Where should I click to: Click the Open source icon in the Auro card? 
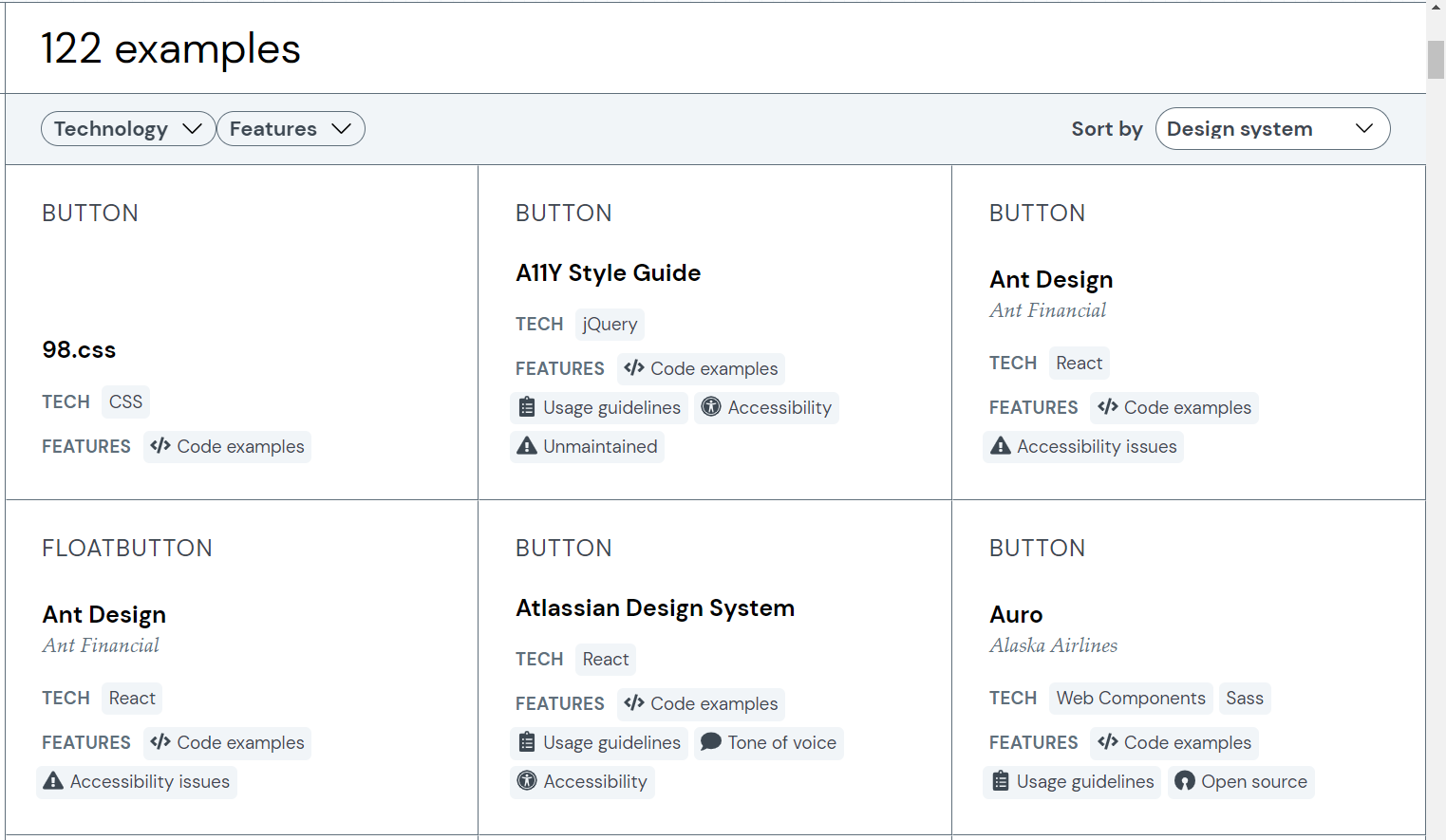click(x=1185, y=781)
